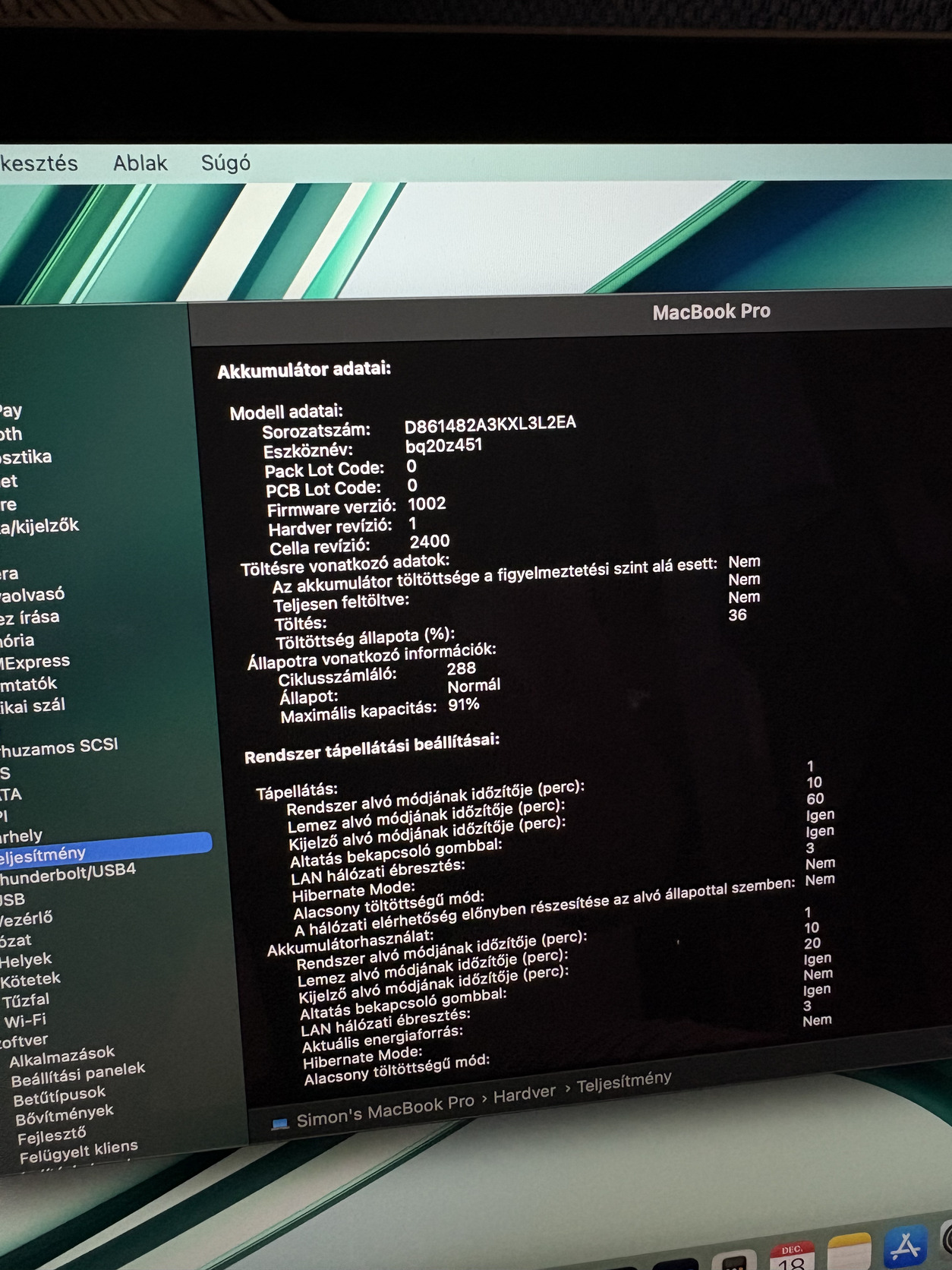This screenshot has width=952, height=1270.
Task: Click Hardver in the path bar
Action: (525, 1094)
